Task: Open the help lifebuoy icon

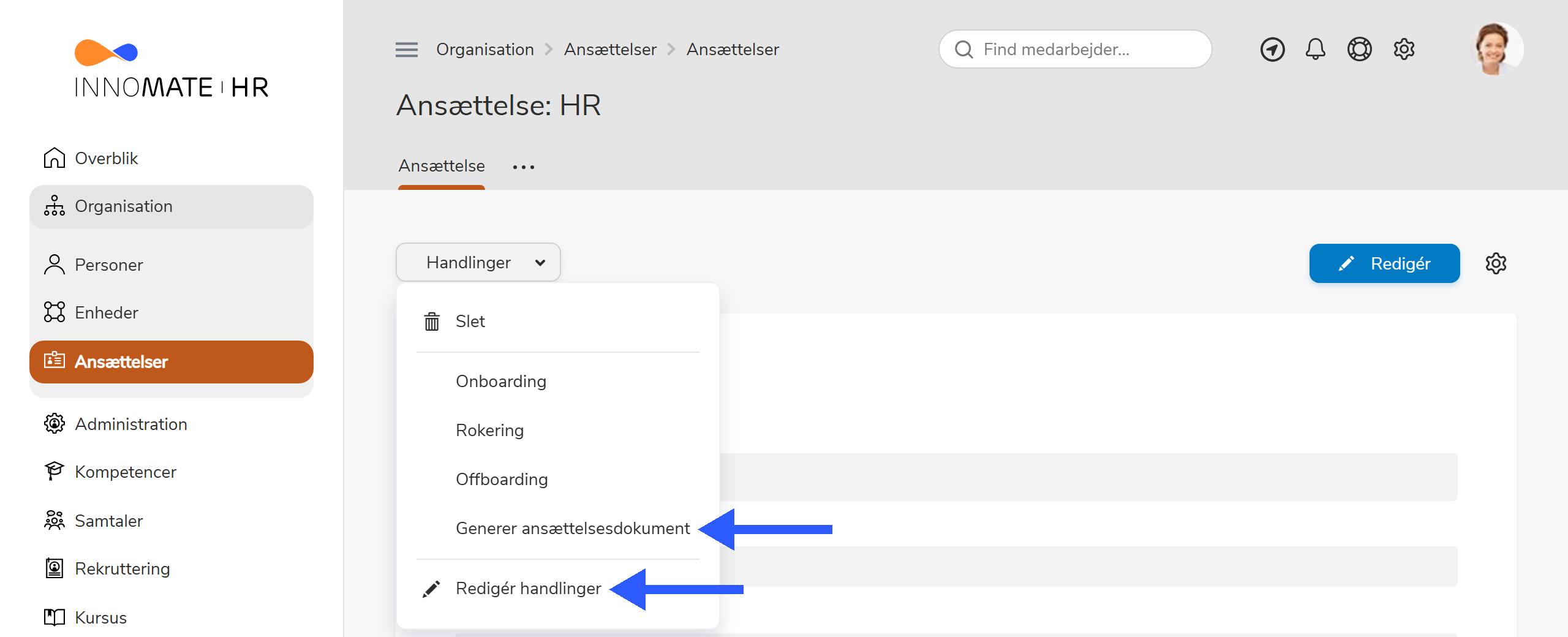Action: pyautogui.click(x=1359, y=49)
